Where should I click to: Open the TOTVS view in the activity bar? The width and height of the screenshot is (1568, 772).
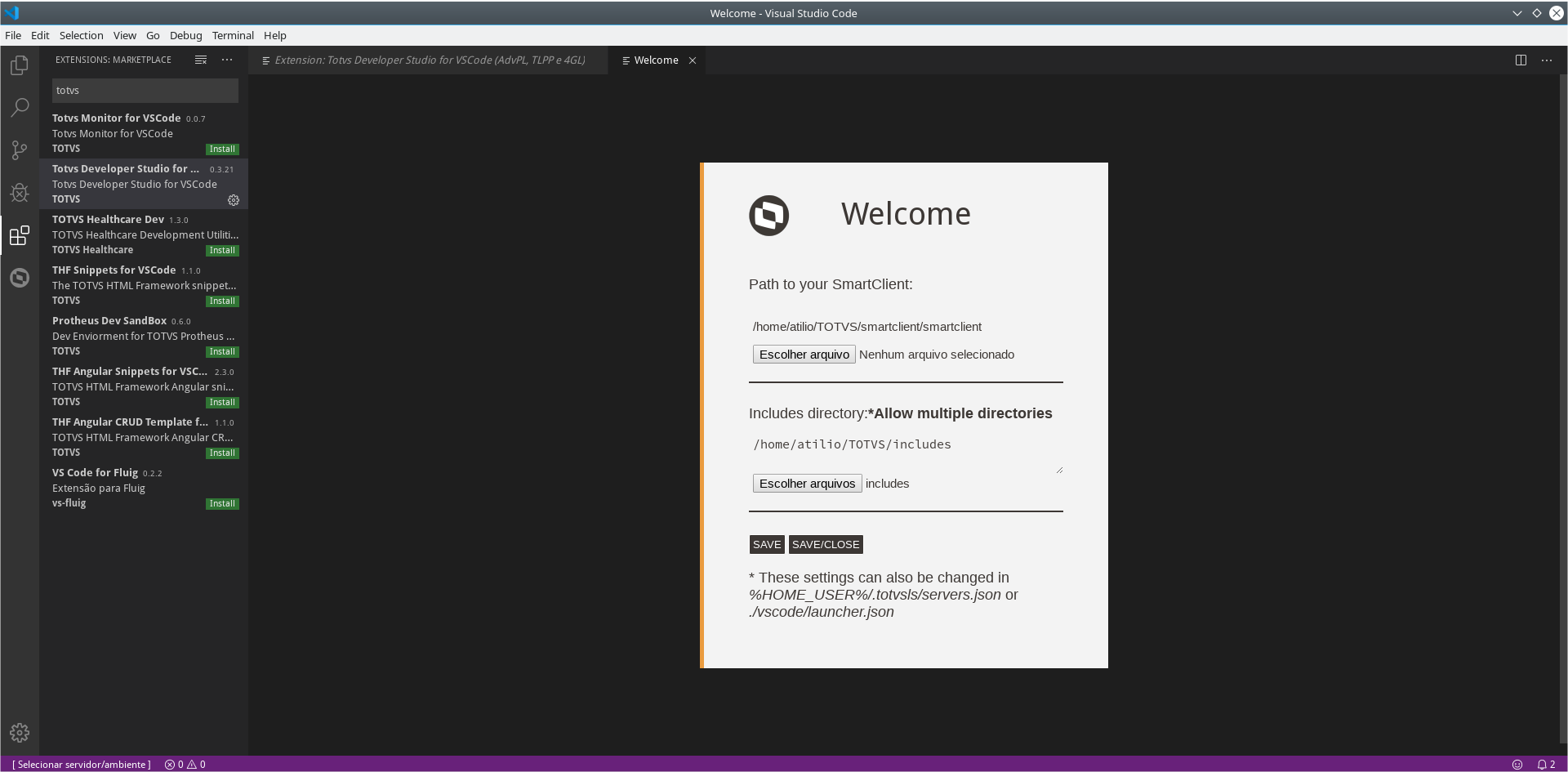20,278
